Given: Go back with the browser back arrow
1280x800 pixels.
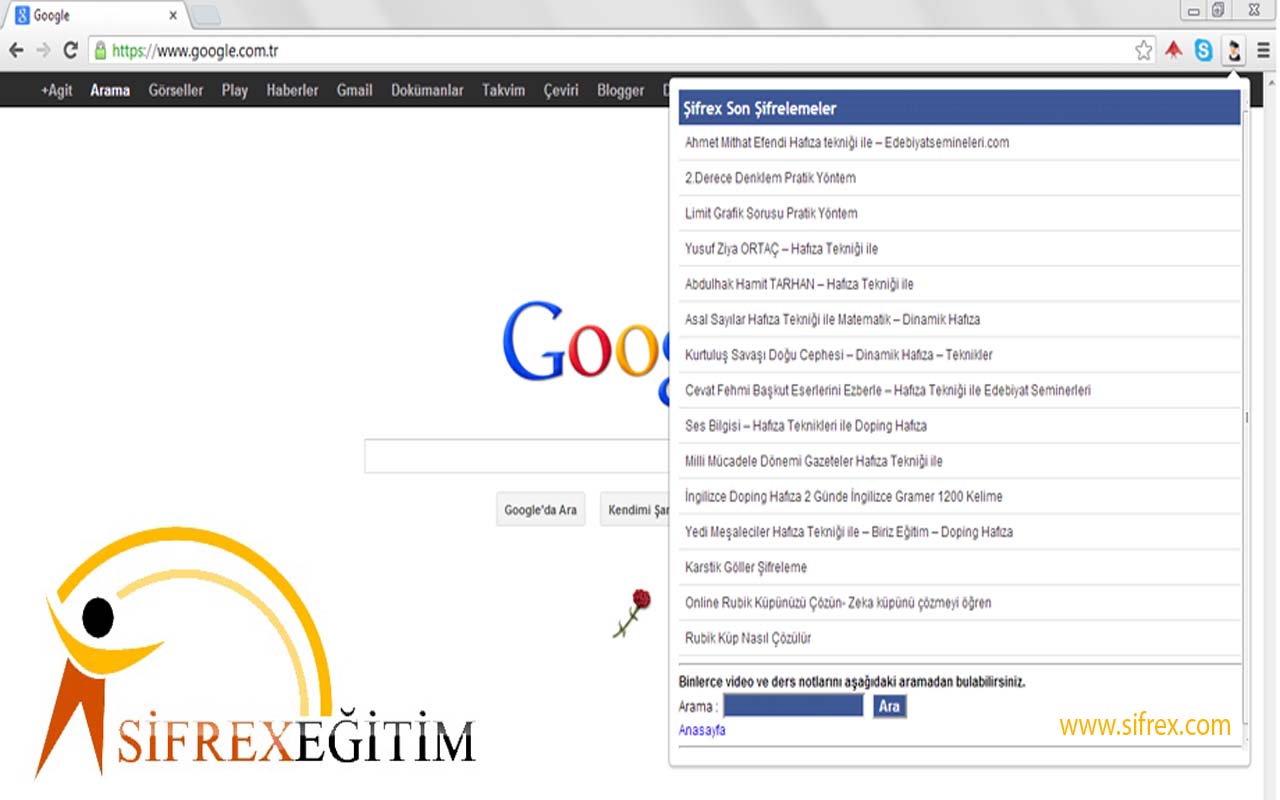Looking at the screenshot, I should [x=16, y=51].
